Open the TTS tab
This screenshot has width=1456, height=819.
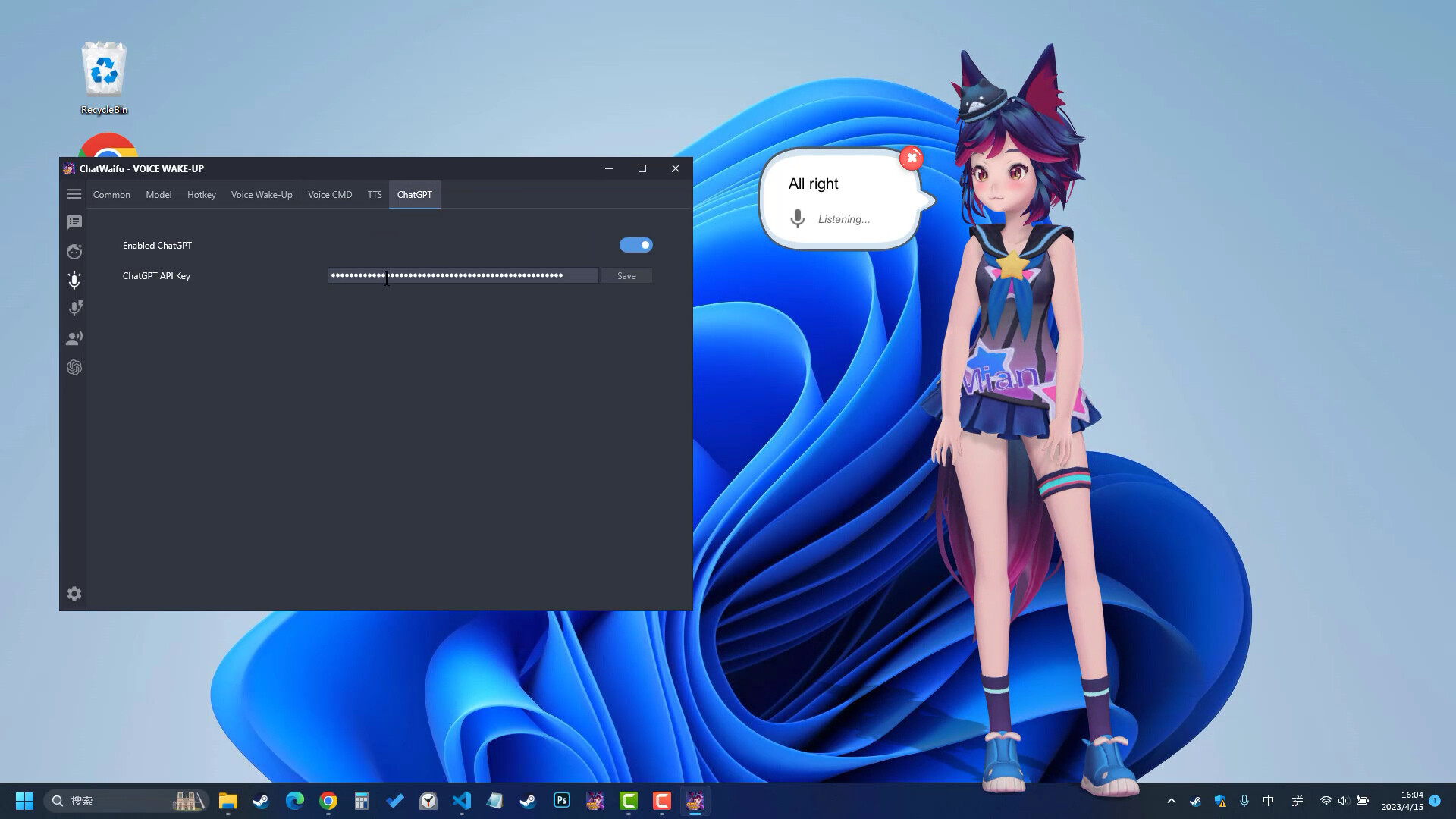tap(375, 195)
